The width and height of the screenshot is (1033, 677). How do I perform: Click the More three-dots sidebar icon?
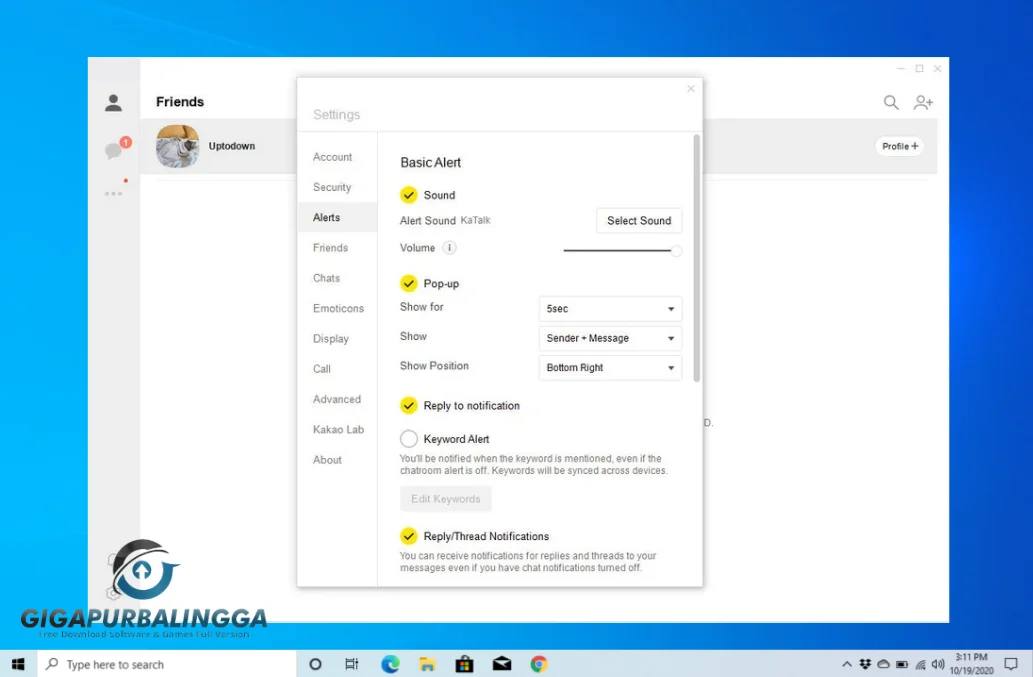point(114,193)
